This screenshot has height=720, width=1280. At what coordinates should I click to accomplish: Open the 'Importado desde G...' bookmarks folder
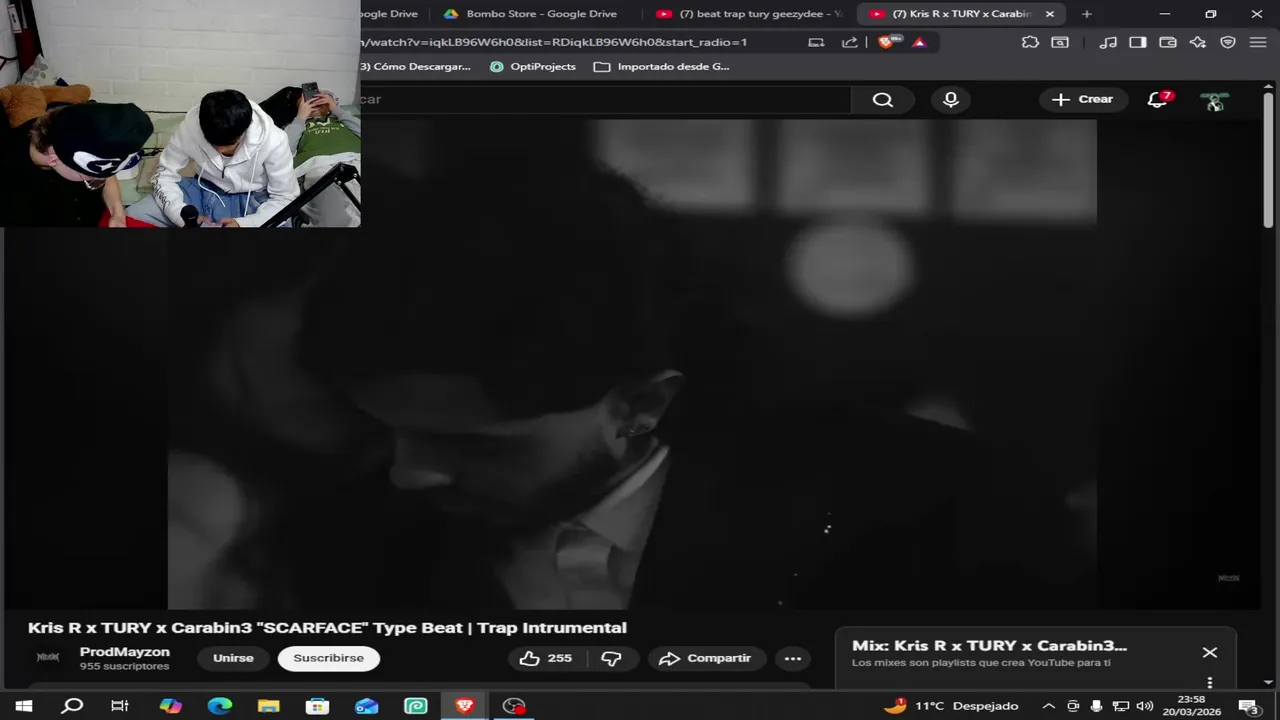point(662,67)
